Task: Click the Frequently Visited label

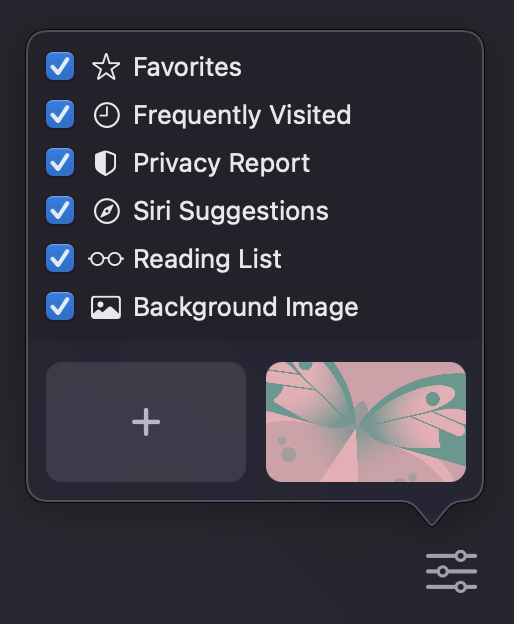Action: coord(242,115)
